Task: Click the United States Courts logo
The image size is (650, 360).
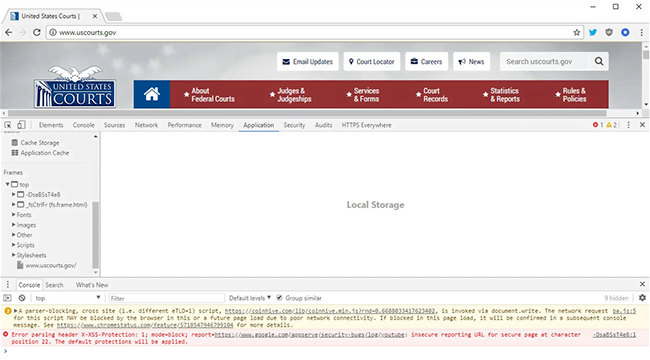Action: [x=75, y=86]
